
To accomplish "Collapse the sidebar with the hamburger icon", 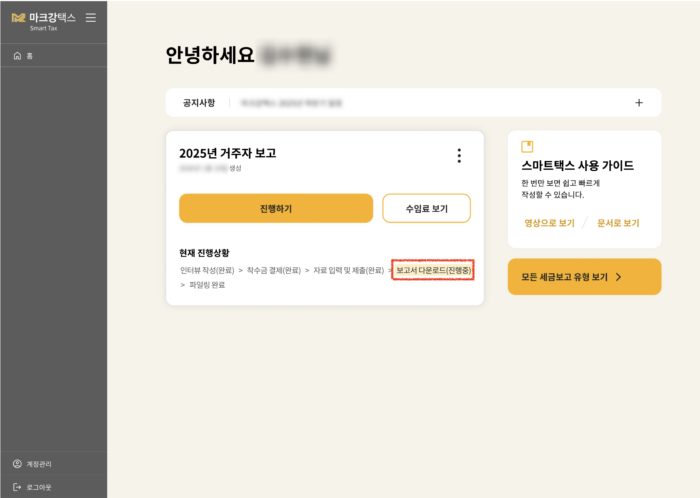I will tap(91, 18).
